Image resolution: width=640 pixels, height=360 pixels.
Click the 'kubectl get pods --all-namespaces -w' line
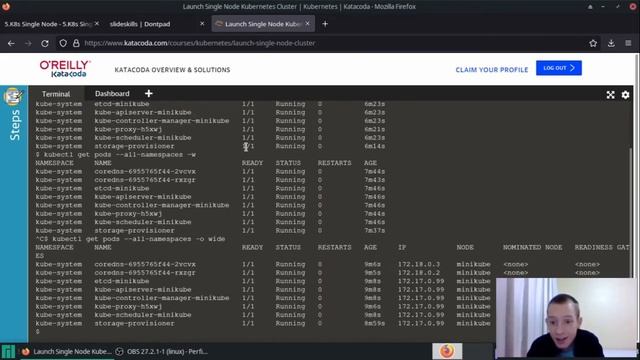pyautogui.click(x=116, y=155)
